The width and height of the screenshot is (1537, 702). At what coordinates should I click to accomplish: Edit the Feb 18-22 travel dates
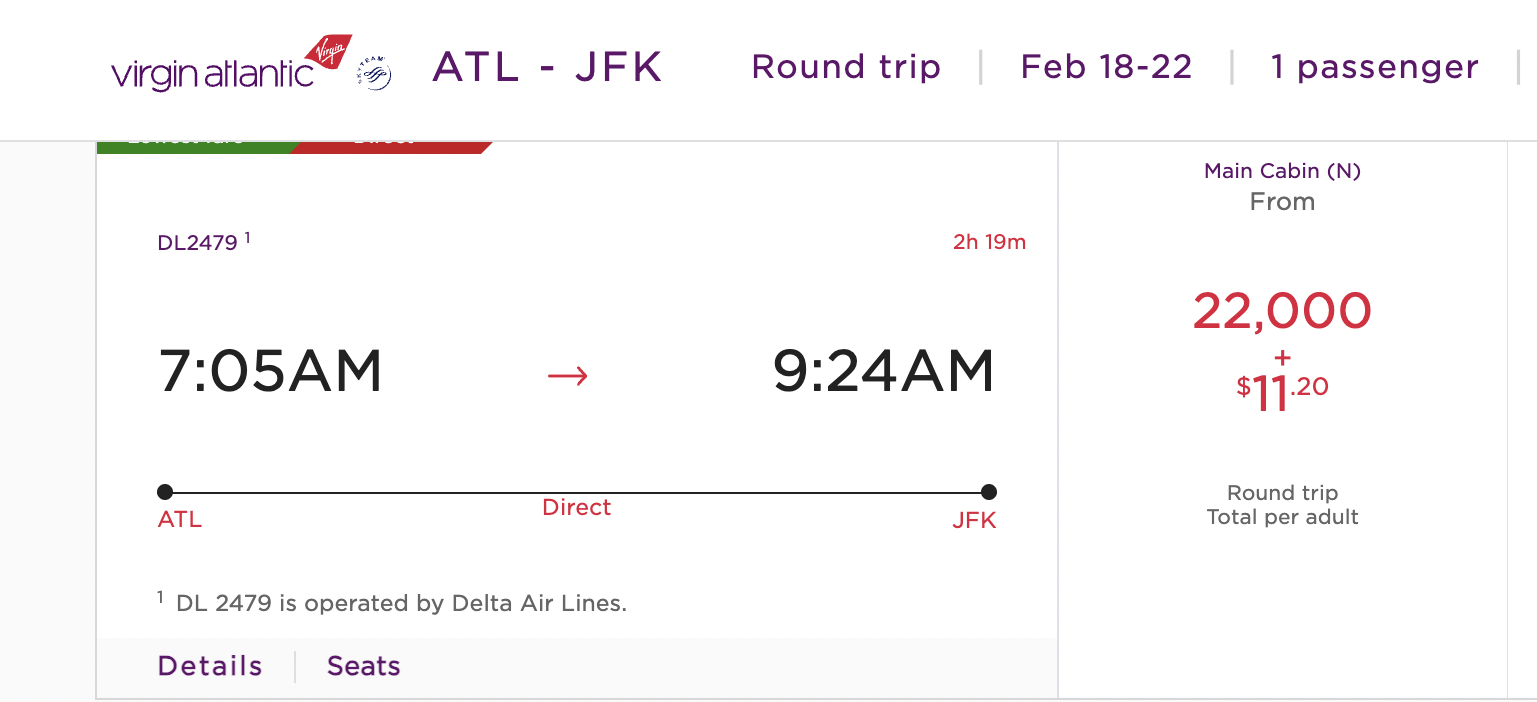(x=1106, y=67)
